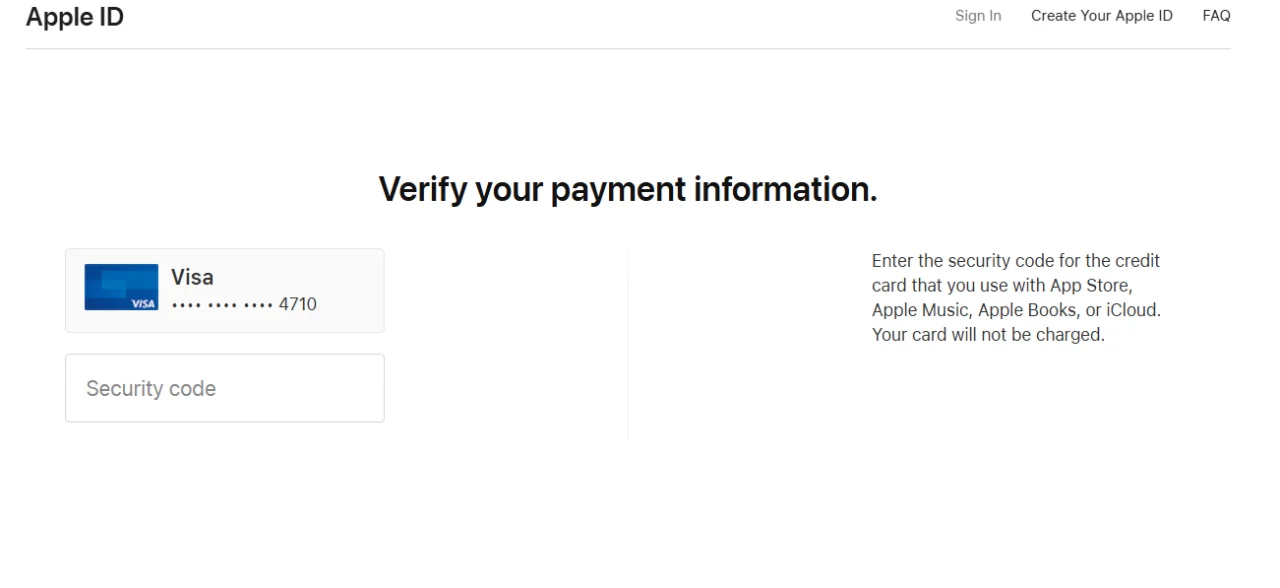Click the masked card number ending 4710
The image size is (1280, 588).
244,304
